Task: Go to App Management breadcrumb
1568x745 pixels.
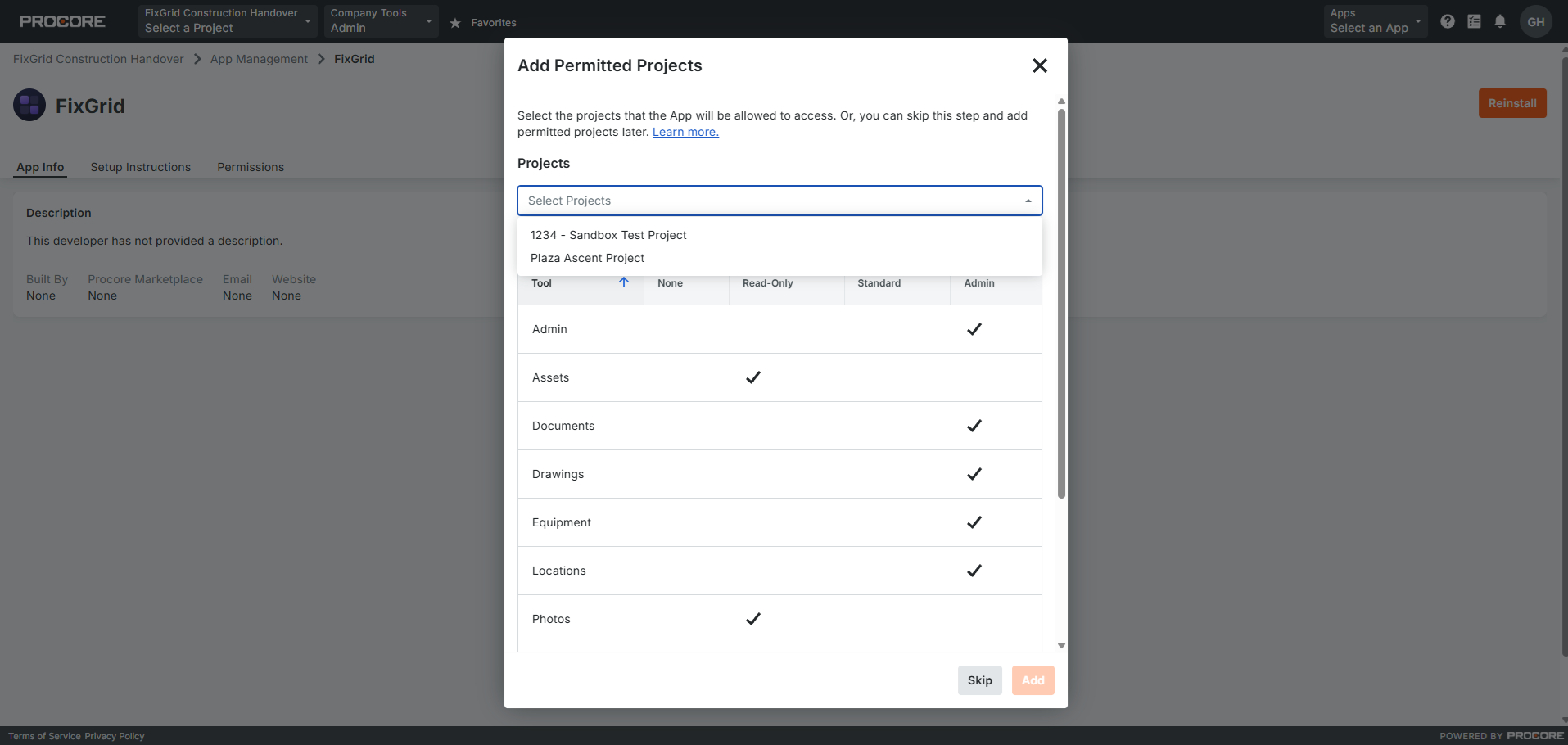Action: pos(259,59)
